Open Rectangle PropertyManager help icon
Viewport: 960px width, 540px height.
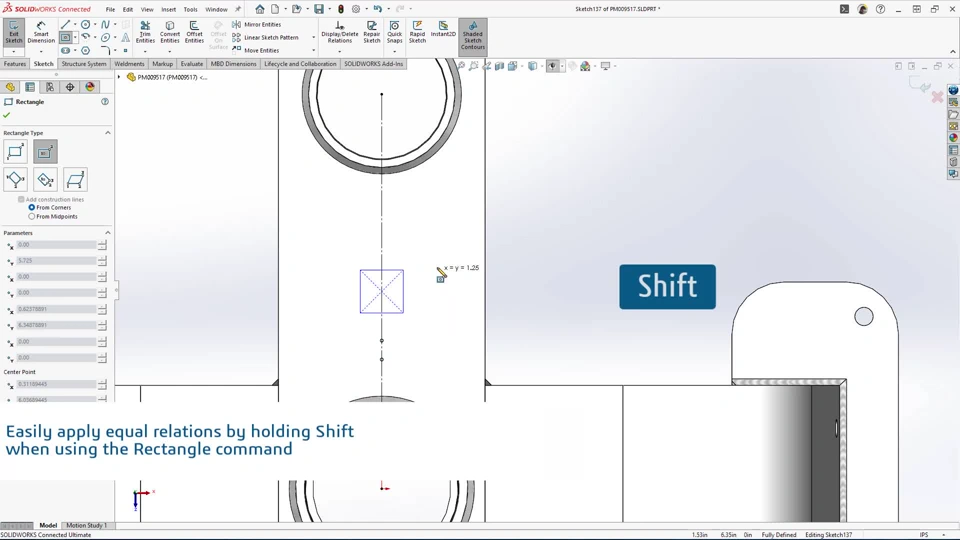pyautogui.click(x=105, y=102)
